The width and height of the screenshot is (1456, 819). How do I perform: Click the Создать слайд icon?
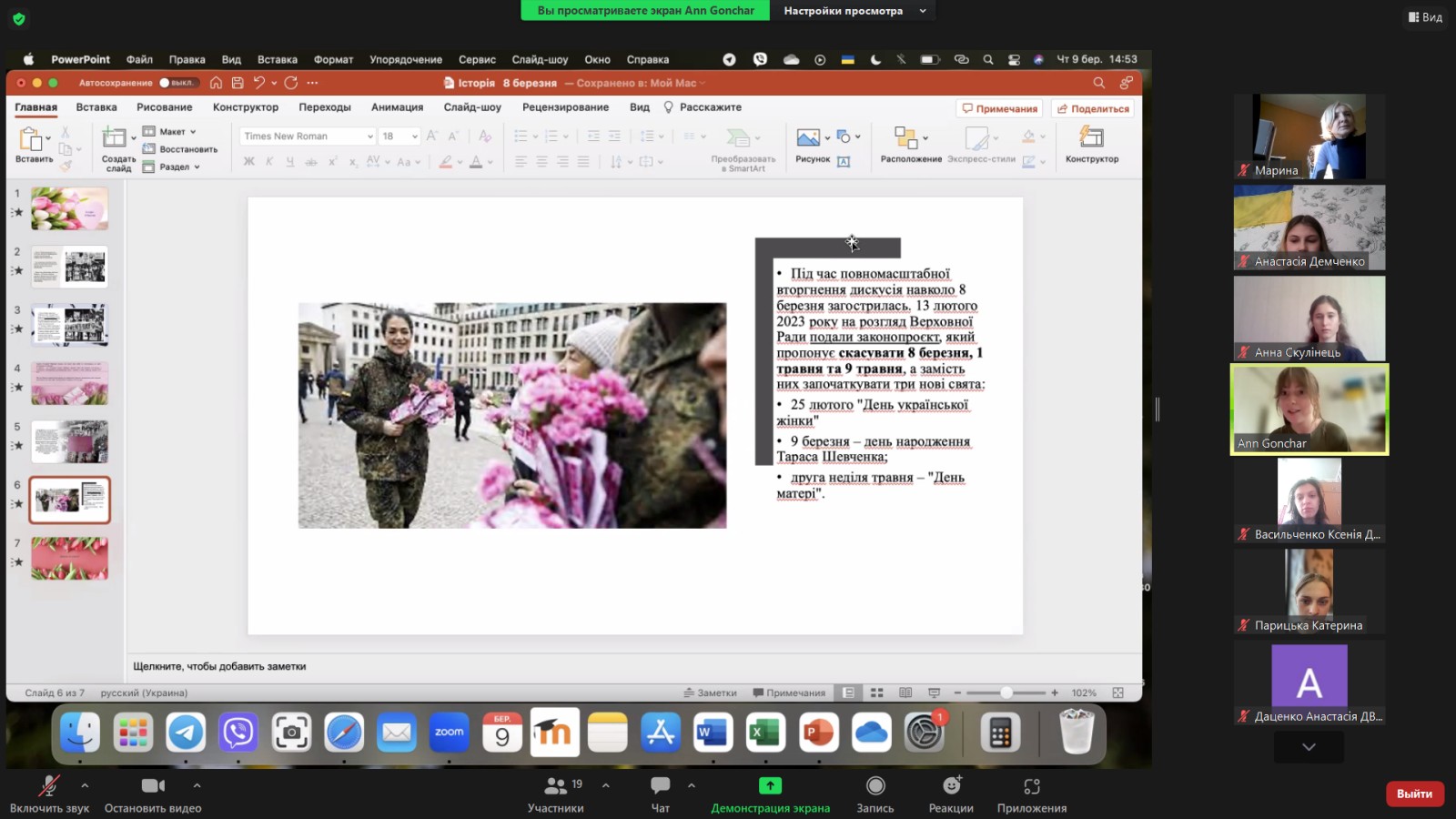(x=115, y=138)
